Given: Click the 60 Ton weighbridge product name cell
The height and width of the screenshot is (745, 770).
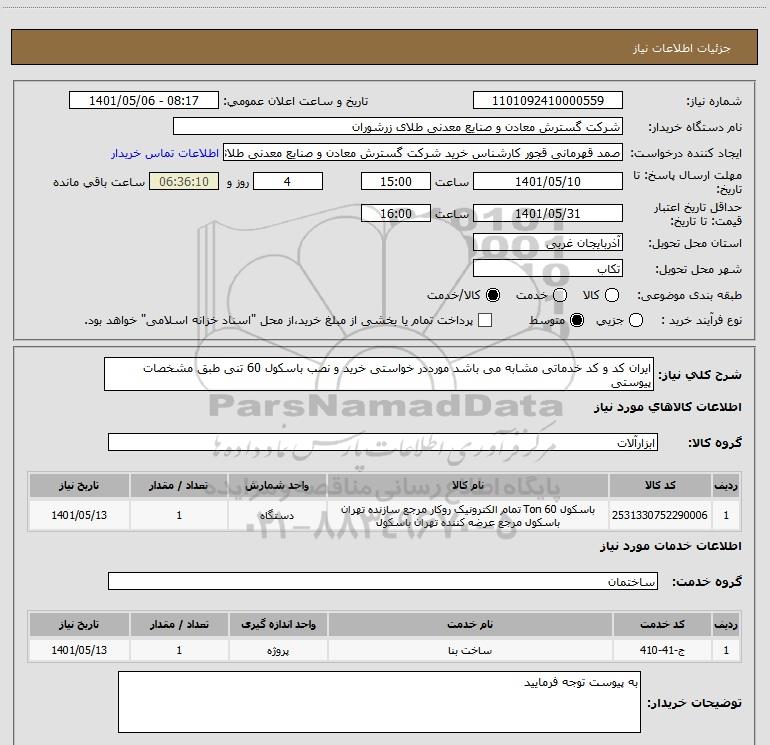Looking at the screenshot, I should point(468,516).
